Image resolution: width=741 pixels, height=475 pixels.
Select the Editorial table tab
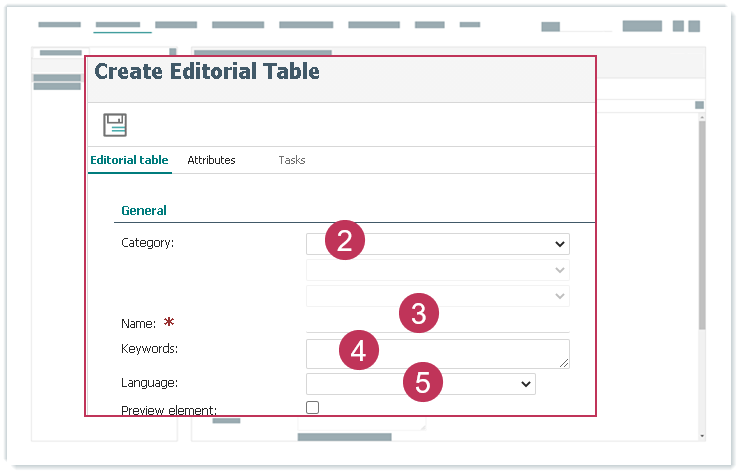tap(129, 160)
